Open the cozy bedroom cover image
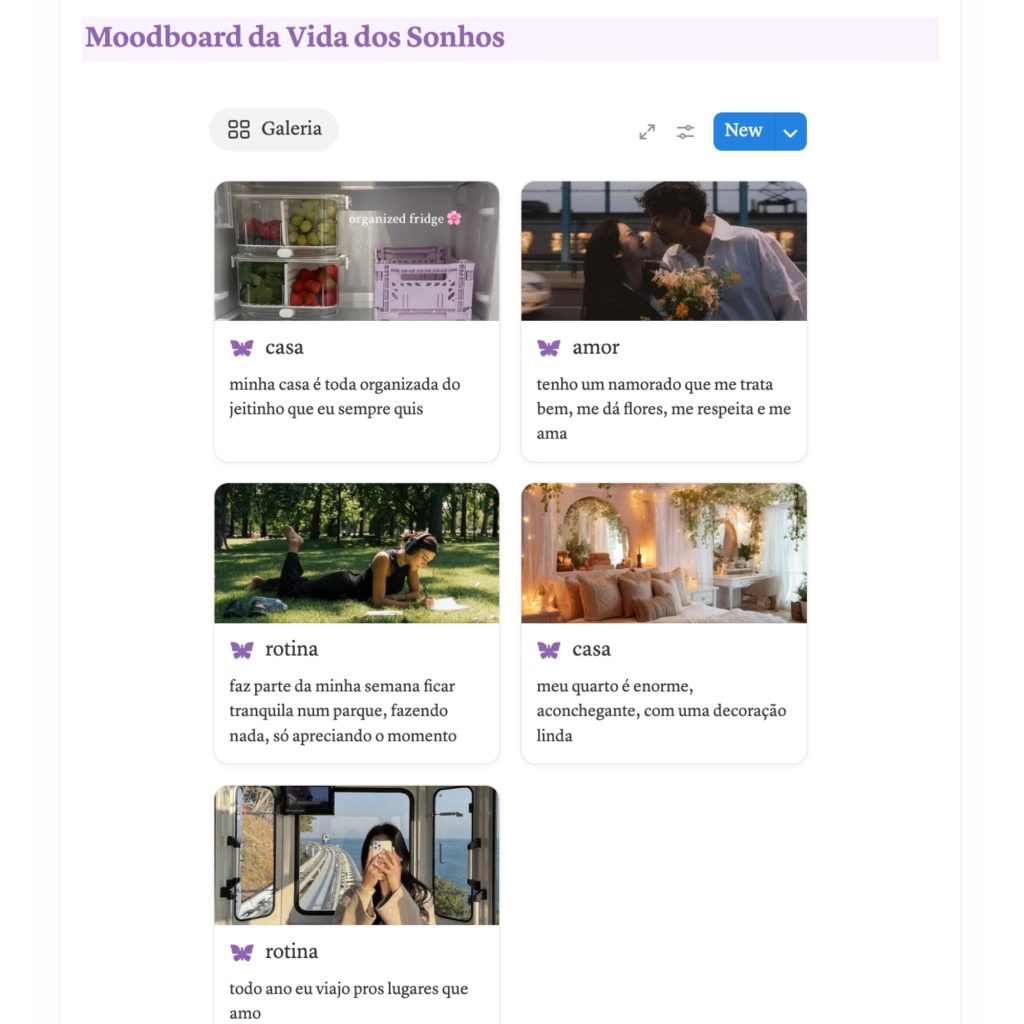The height and width of the screenshot is (1024, 1024). click(664, 553)
